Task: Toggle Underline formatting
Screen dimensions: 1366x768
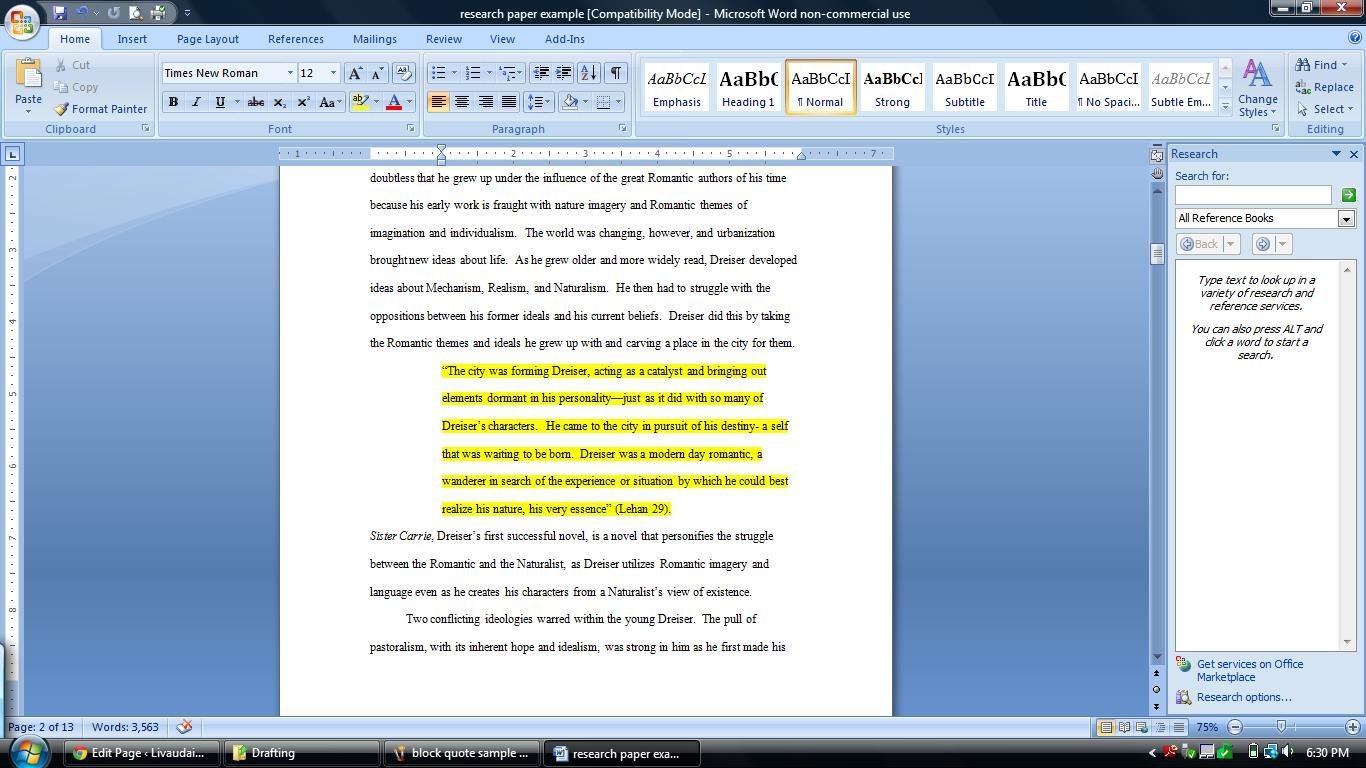Action: [x=219, y=102]
